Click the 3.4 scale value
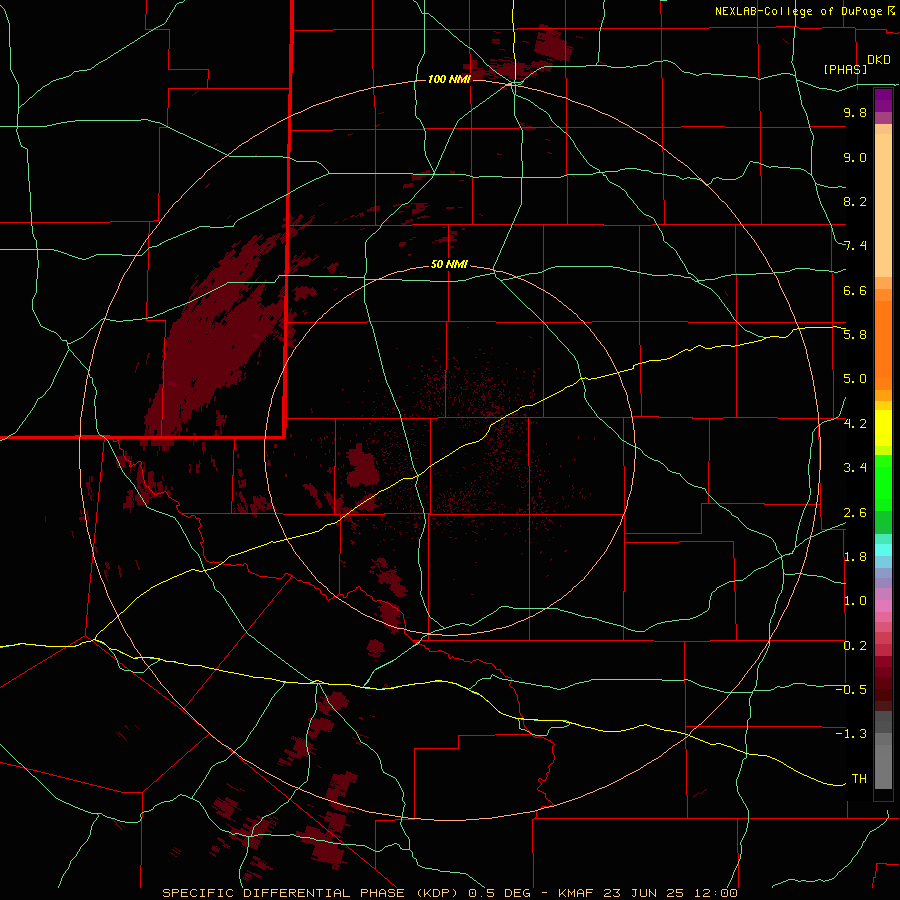This screenshot has width=900, height=900. coord(855,468)
